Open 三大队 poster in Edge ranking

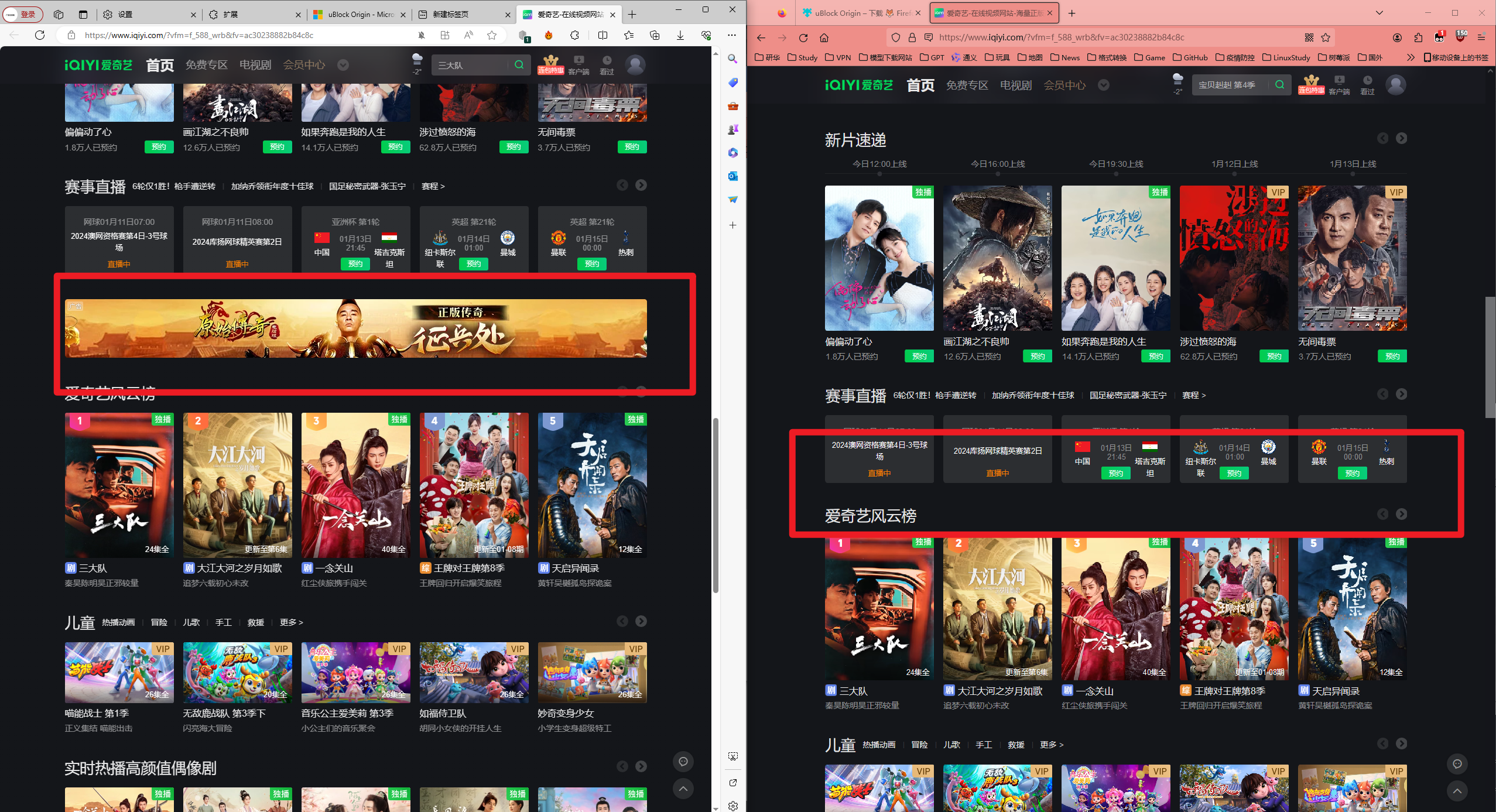point(119,485)
